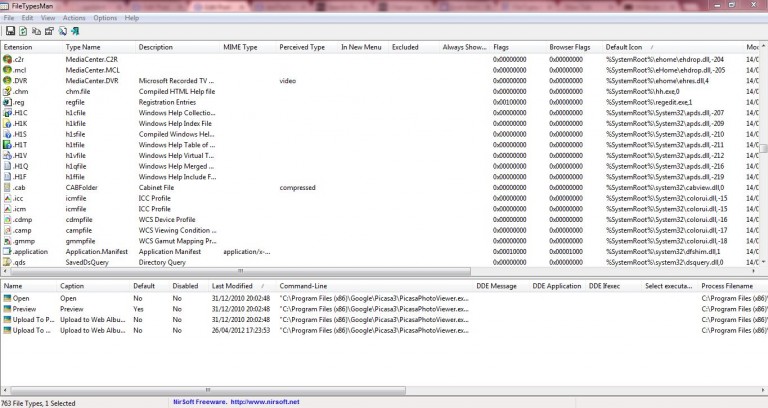Click the Copy toolbar icon
Image resolution: width=768 pixels, height=408 pixels.
[x=35, y=32]
